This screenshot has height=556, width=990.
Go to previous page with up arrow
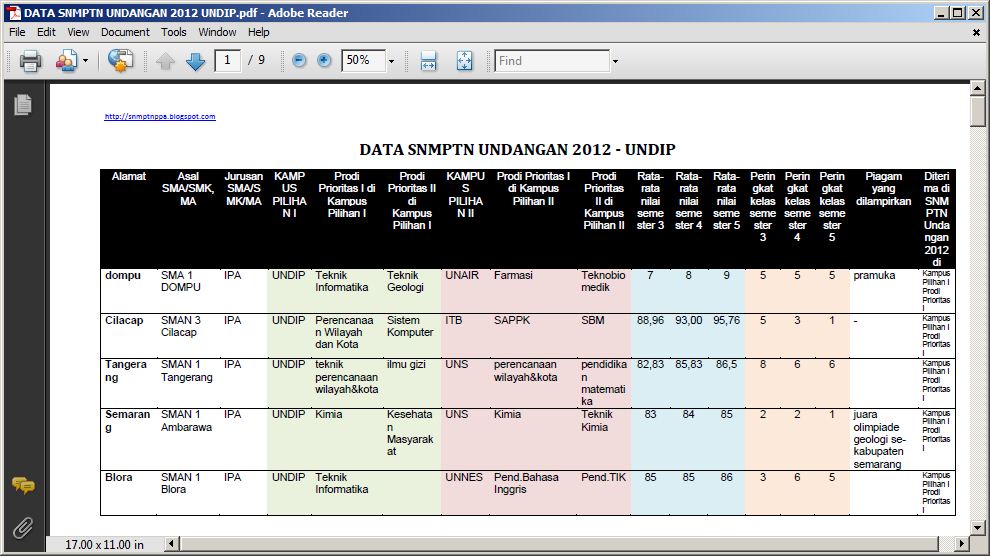(x=165, y=61)
